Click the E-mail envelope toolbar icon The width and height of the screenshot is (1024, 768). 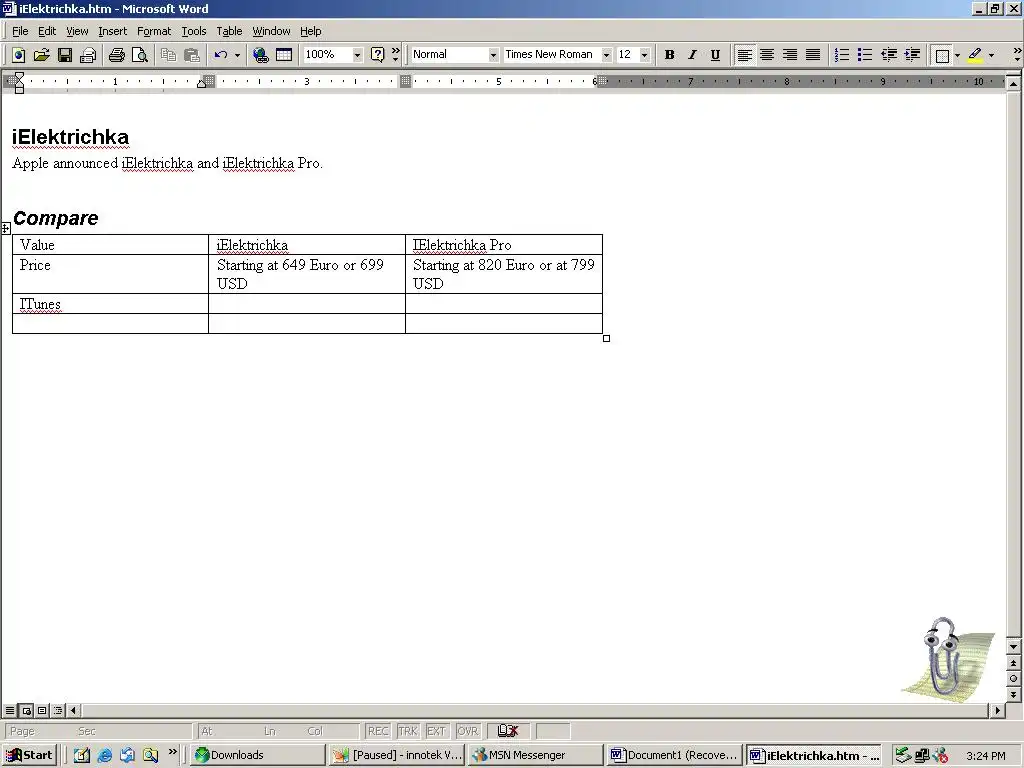point(88,55)
